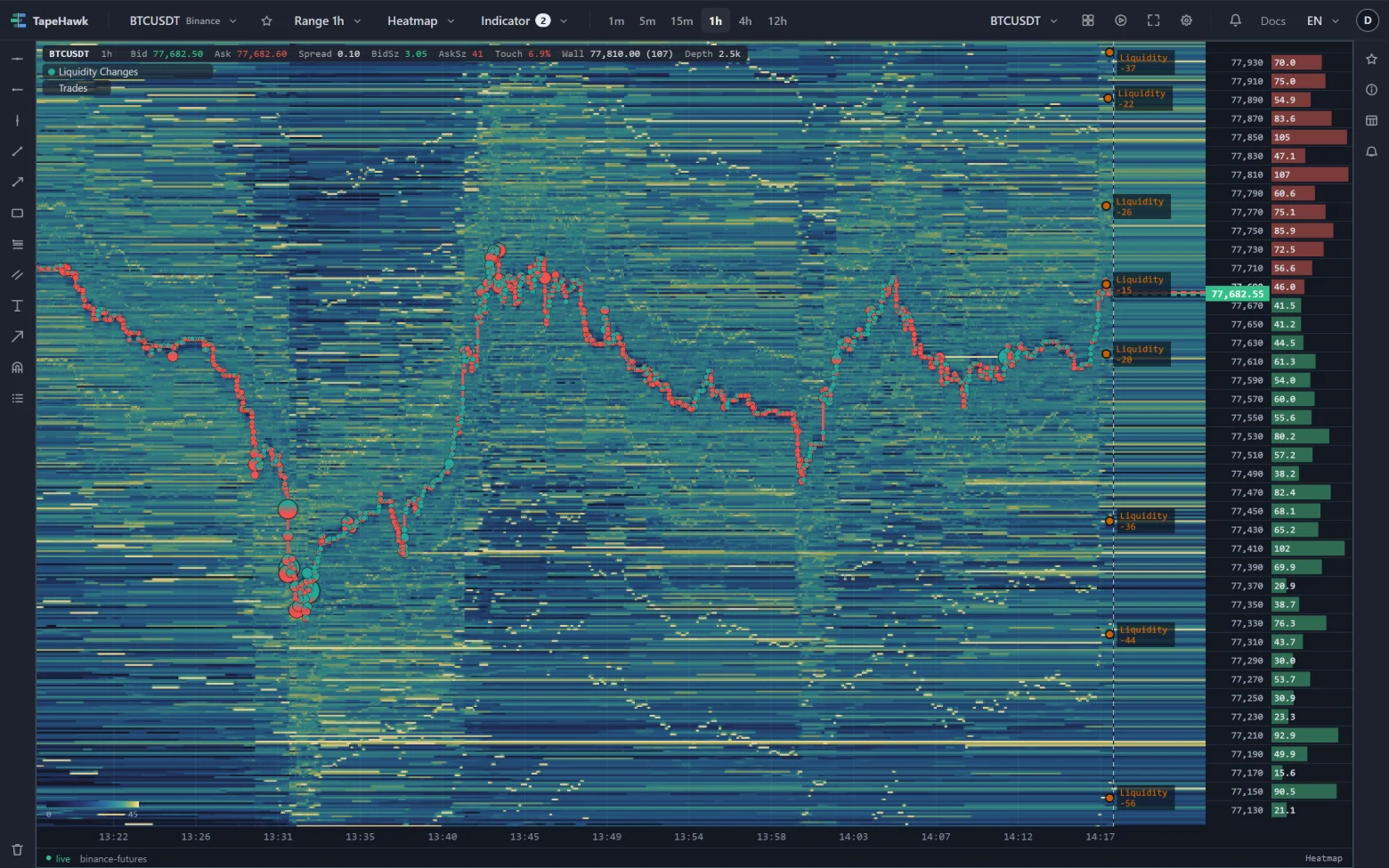Select the 12h timeframe
Image resolution: width=1389 pixels, height=868 pixels.
click(x=777, y=20)
